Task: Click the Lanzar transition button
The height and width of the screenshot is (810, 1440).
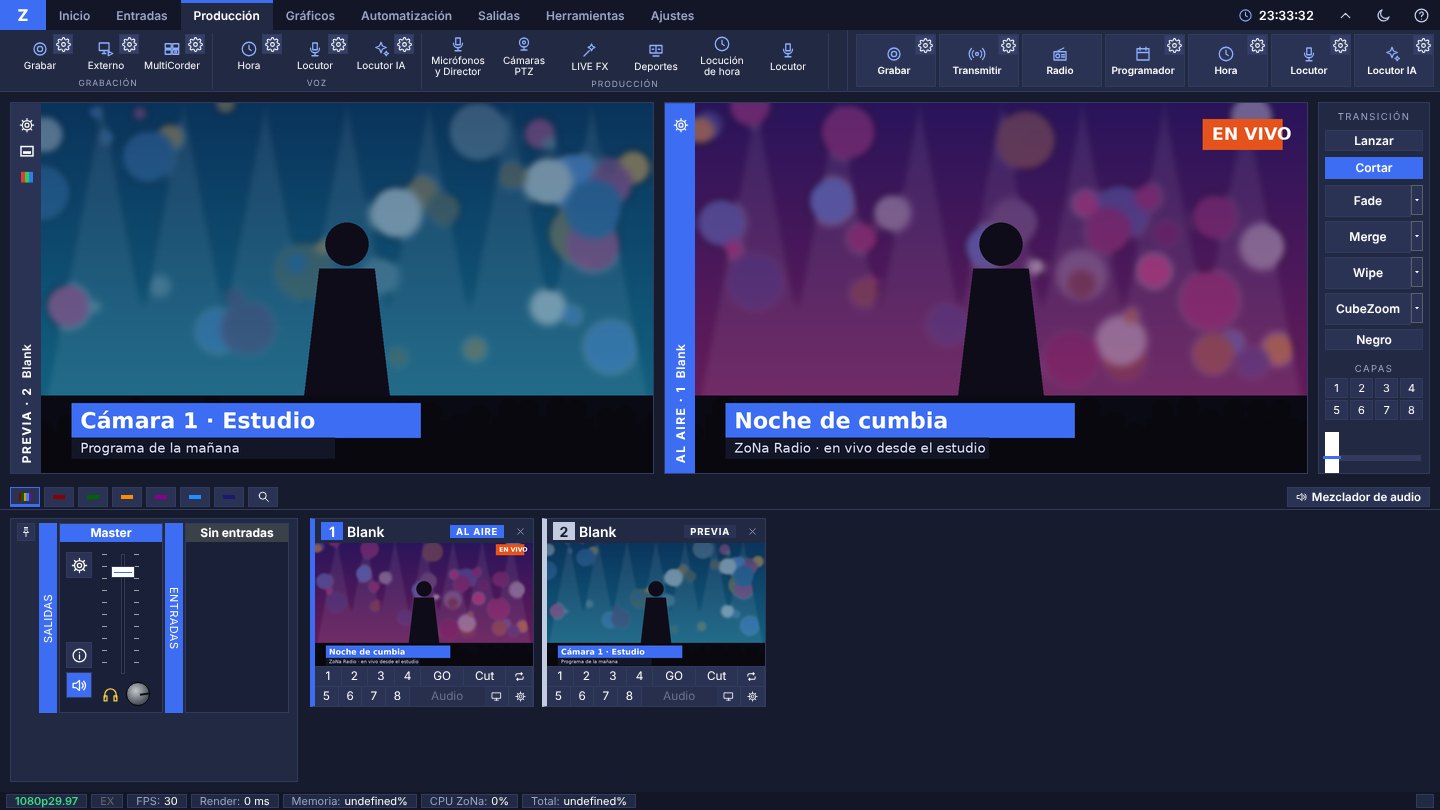Action: (1373, 140)
